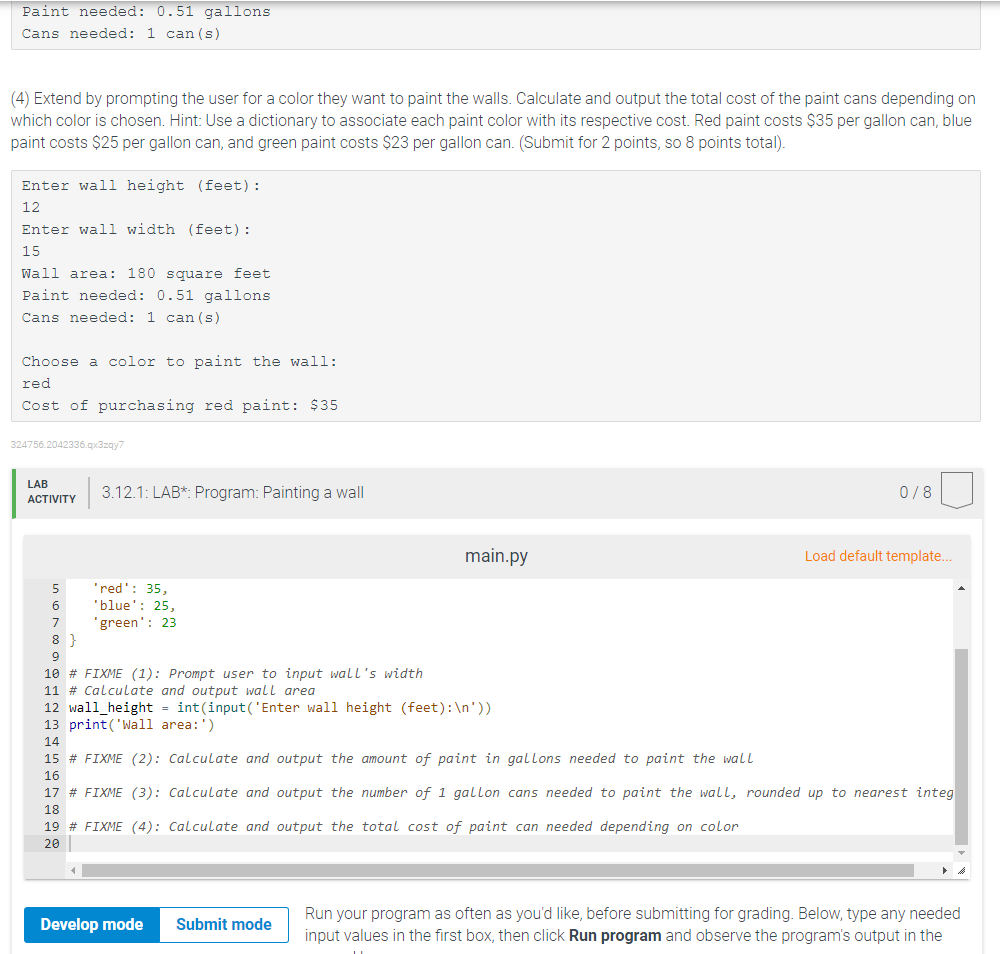The height and width of the screenshot is (954, 1000).
Task: Open the Load default template link
Action: pyautogui.click(x=877, y=556)
